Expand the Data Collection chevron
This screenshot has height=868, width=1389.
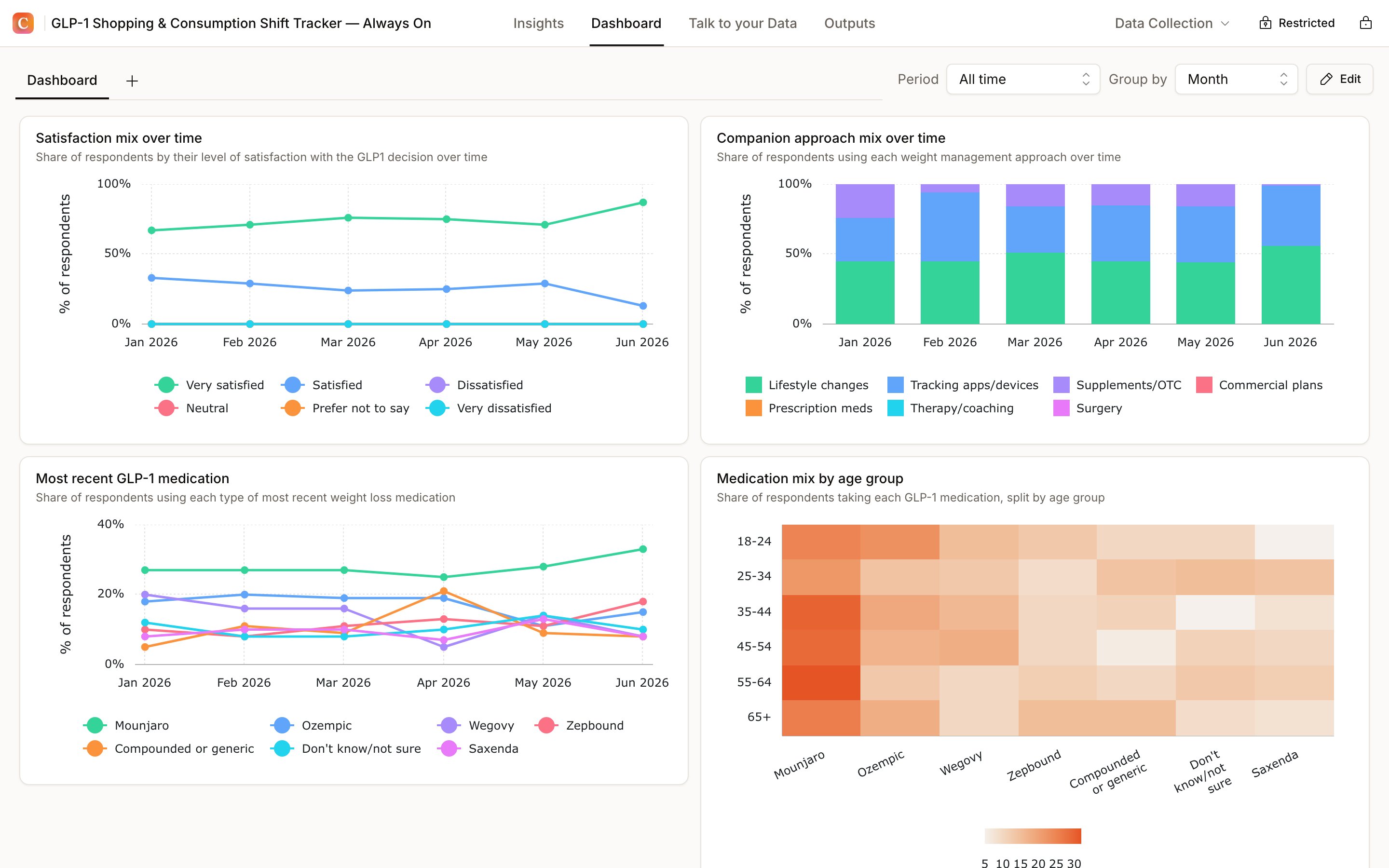point(1225,24)
